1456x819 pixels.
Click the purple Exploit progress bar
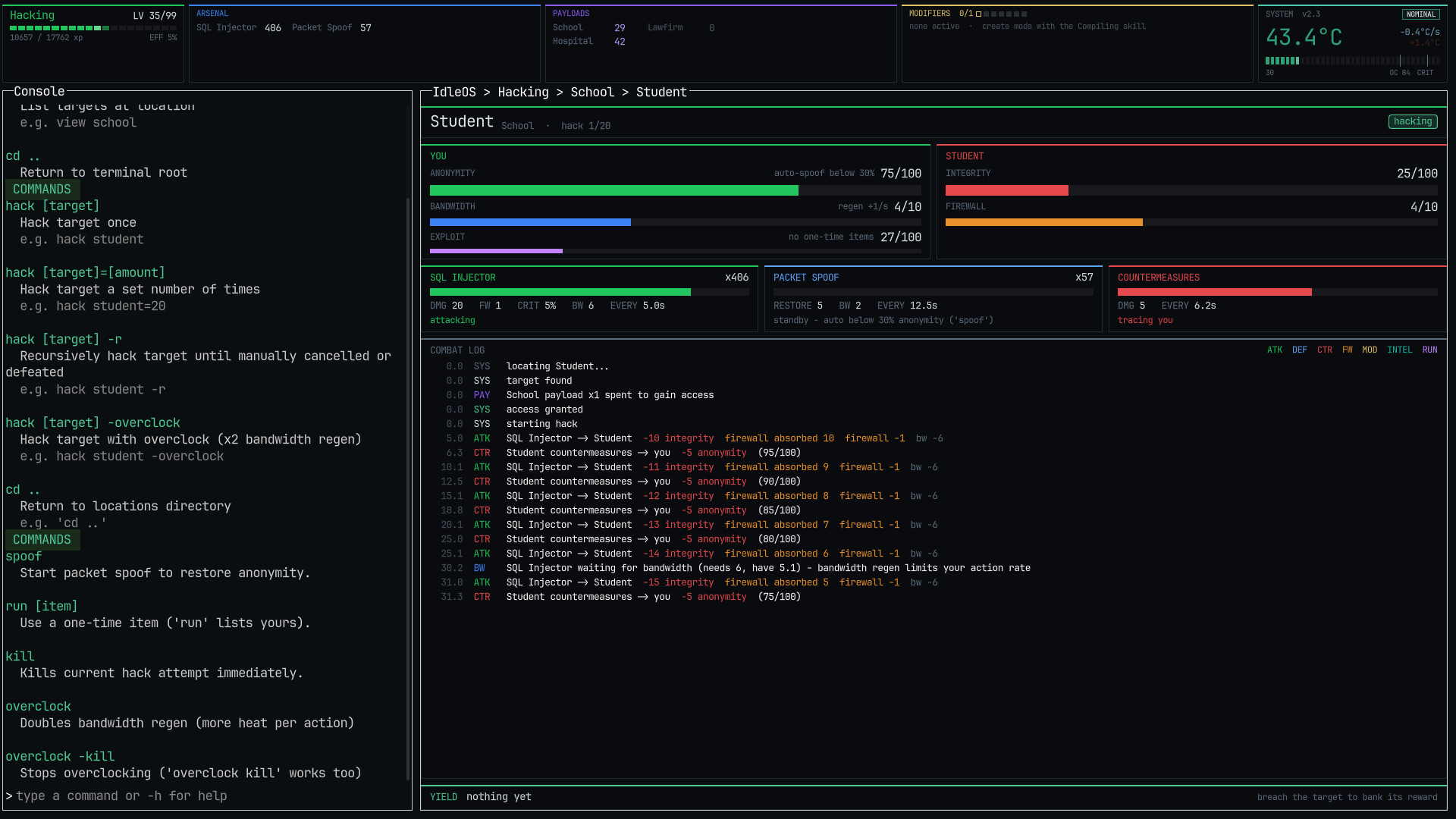pos(676,251)
